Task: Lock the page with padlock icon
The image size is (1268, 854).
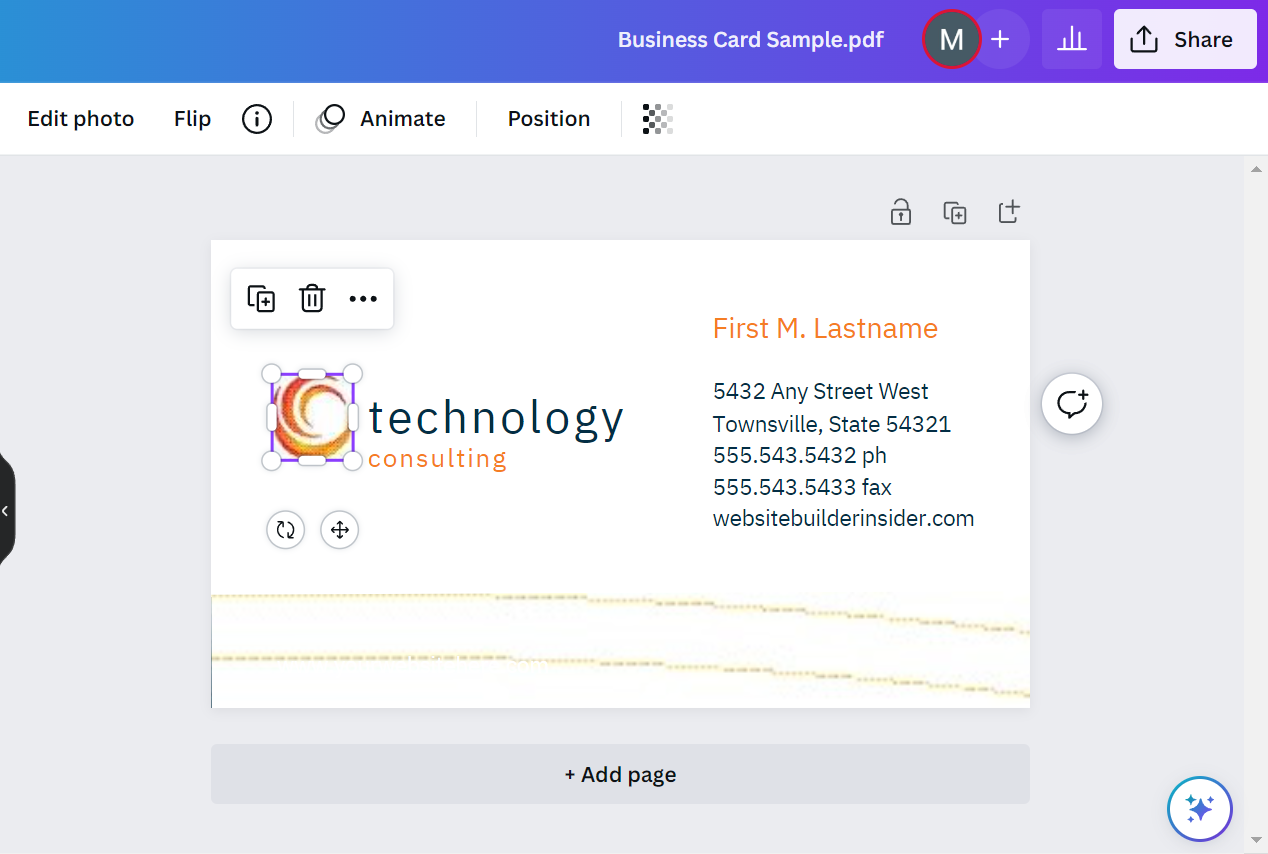Action: (x=901, y=212)
